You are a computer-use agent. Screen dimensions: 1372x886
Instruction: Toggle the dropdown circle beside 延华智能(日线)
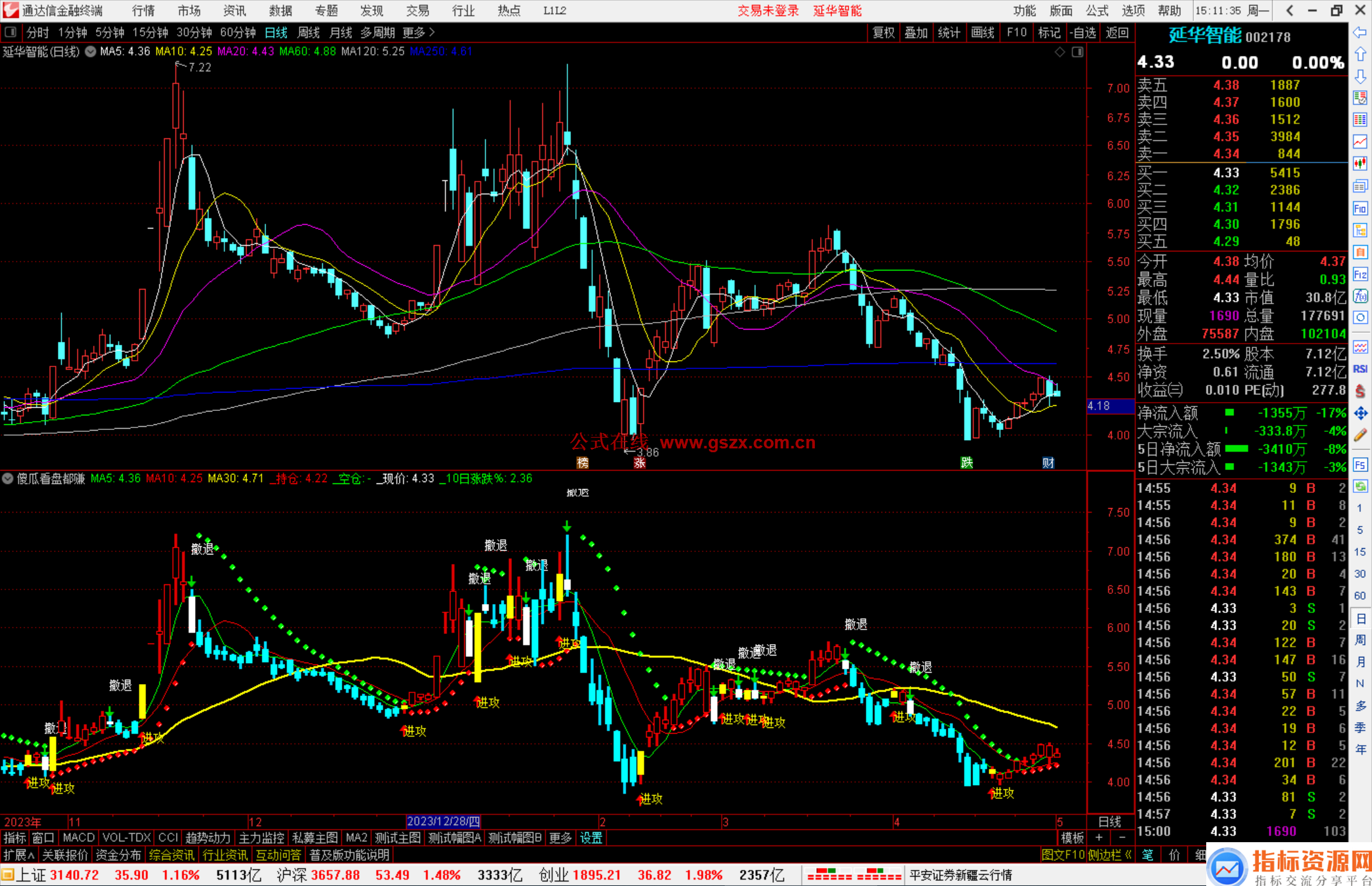tap(91, 51)
